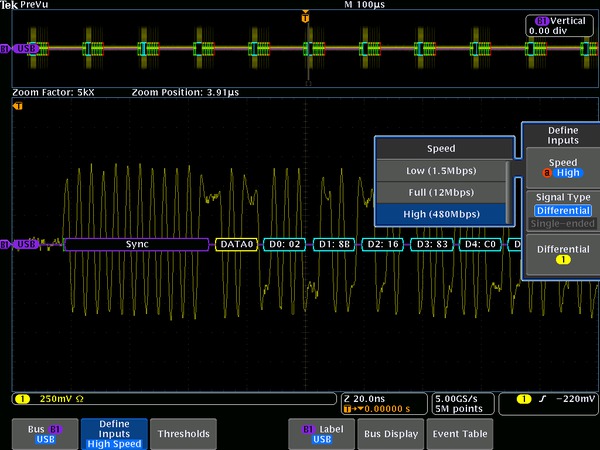
Task: Click the B1 badge in Vertical readout
Action: [542, 20]
